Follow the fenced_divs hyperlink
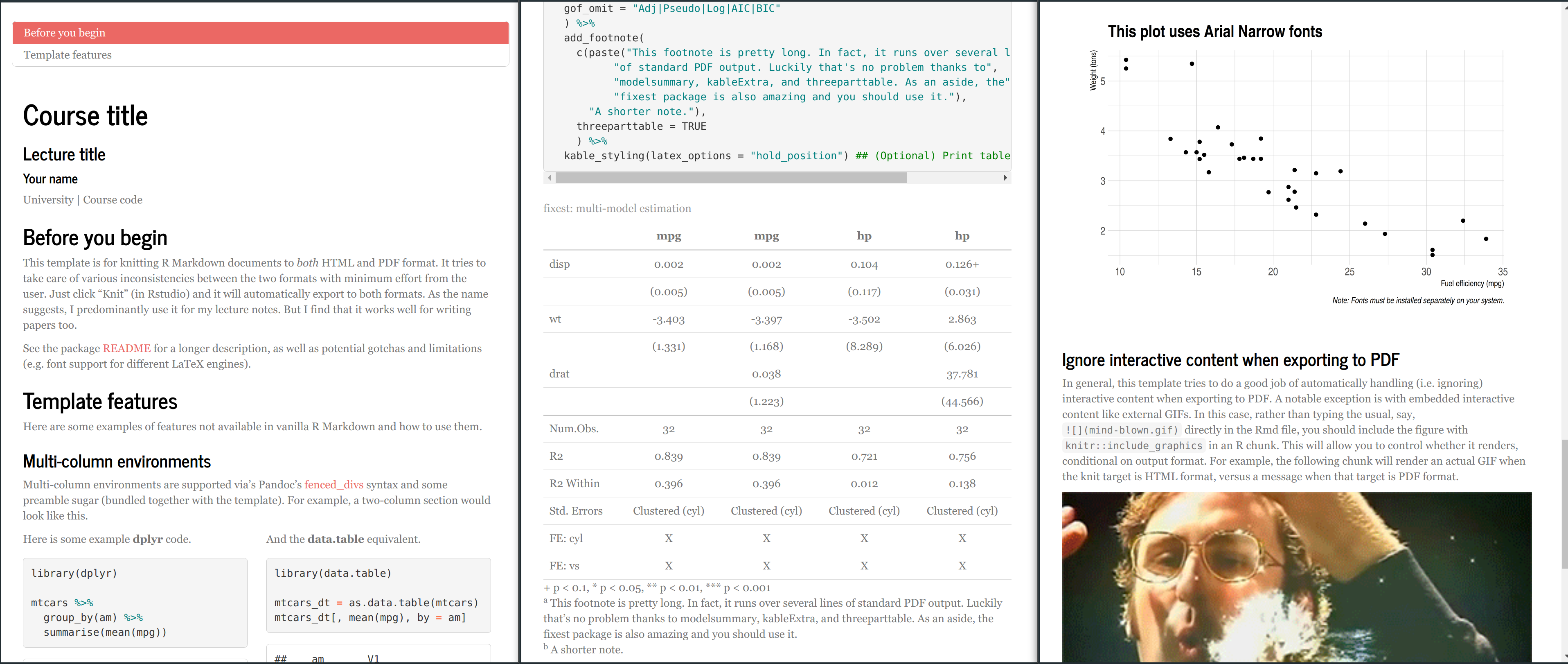 (x=333, y=485)
